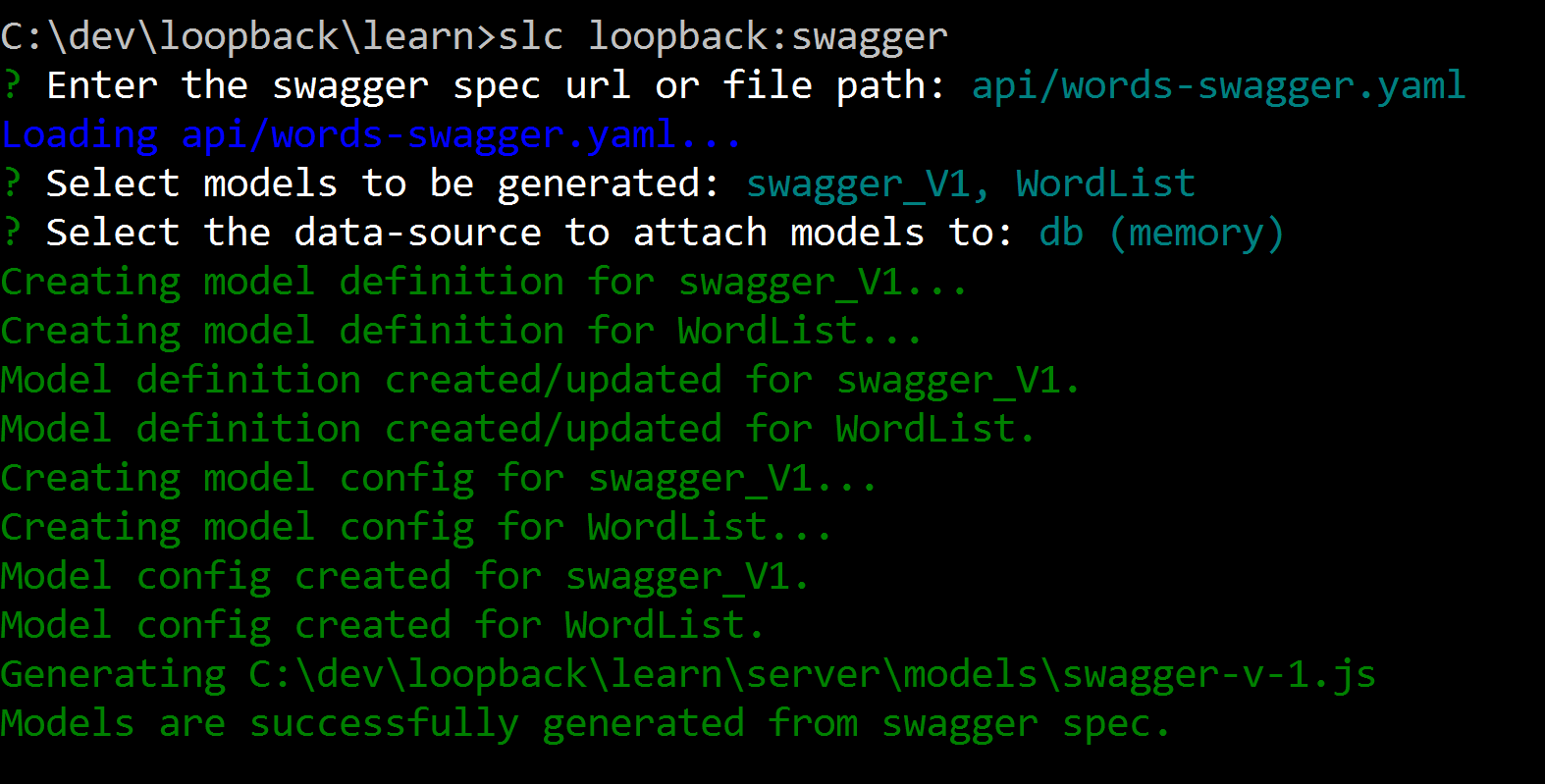Click the question mark before 'Select the data-source'

coord(12,234)
